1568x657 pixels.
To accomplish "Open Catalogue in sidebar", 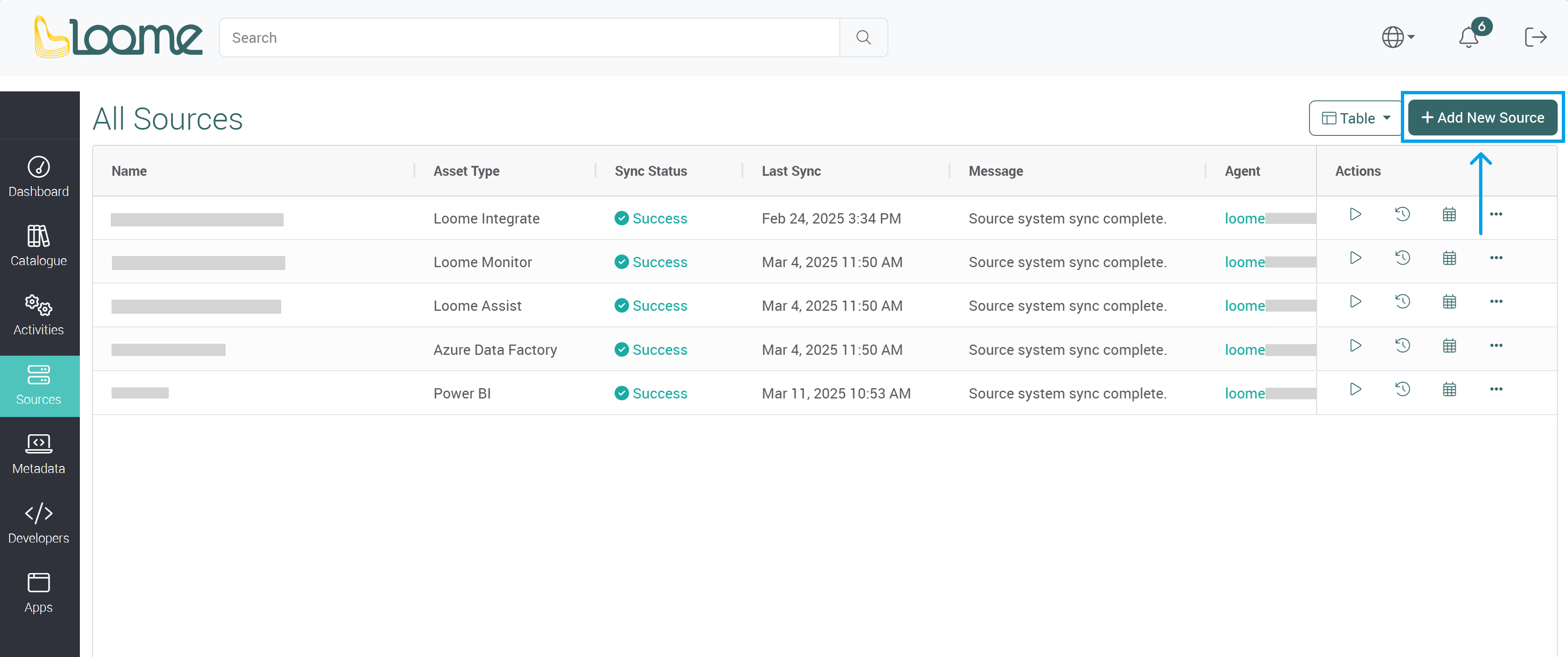I will click(39, 246).
